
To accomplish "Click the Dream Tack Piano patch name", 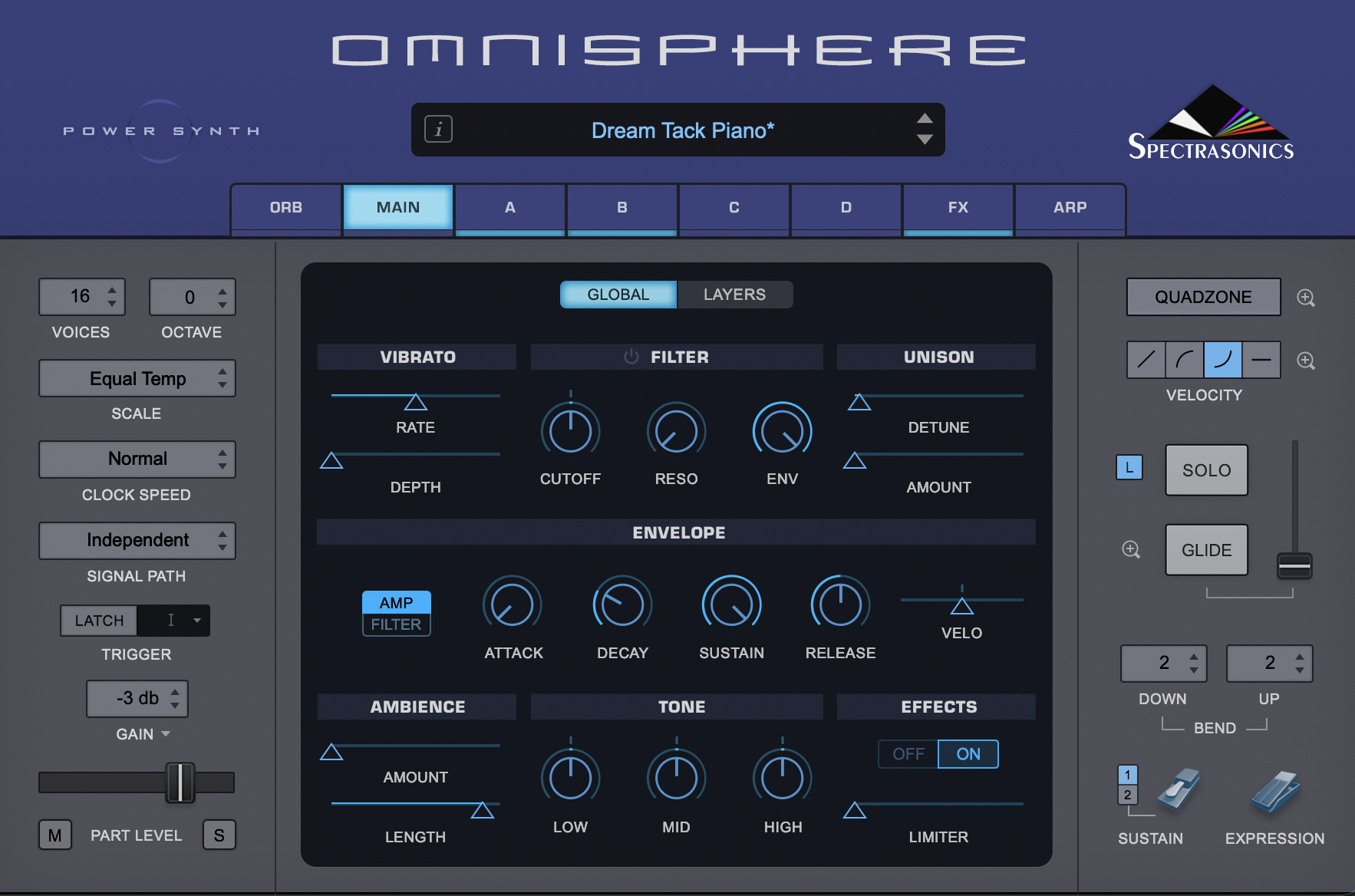I will [683, 130].
